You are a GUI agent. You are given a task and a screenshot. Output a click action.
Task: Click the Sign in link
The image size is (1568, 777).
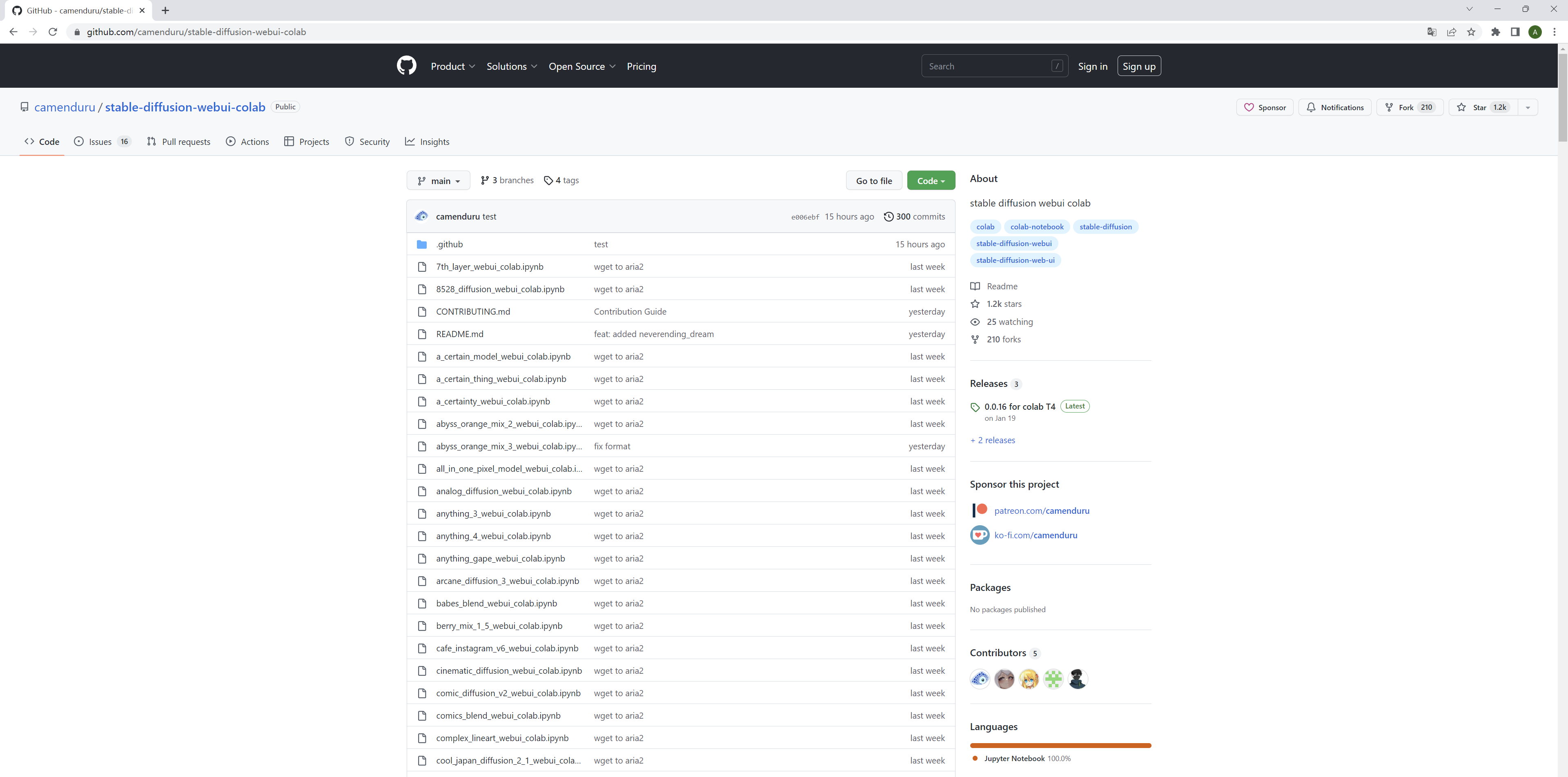pos(1092,67)
